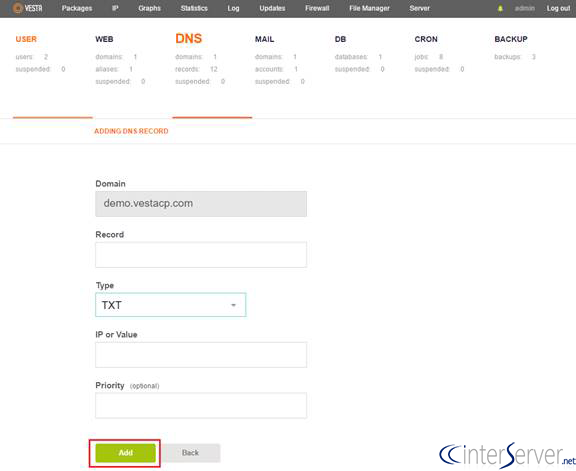Click the admin user link
Viewport: 576px width, 471px height.
pos(525,8)
